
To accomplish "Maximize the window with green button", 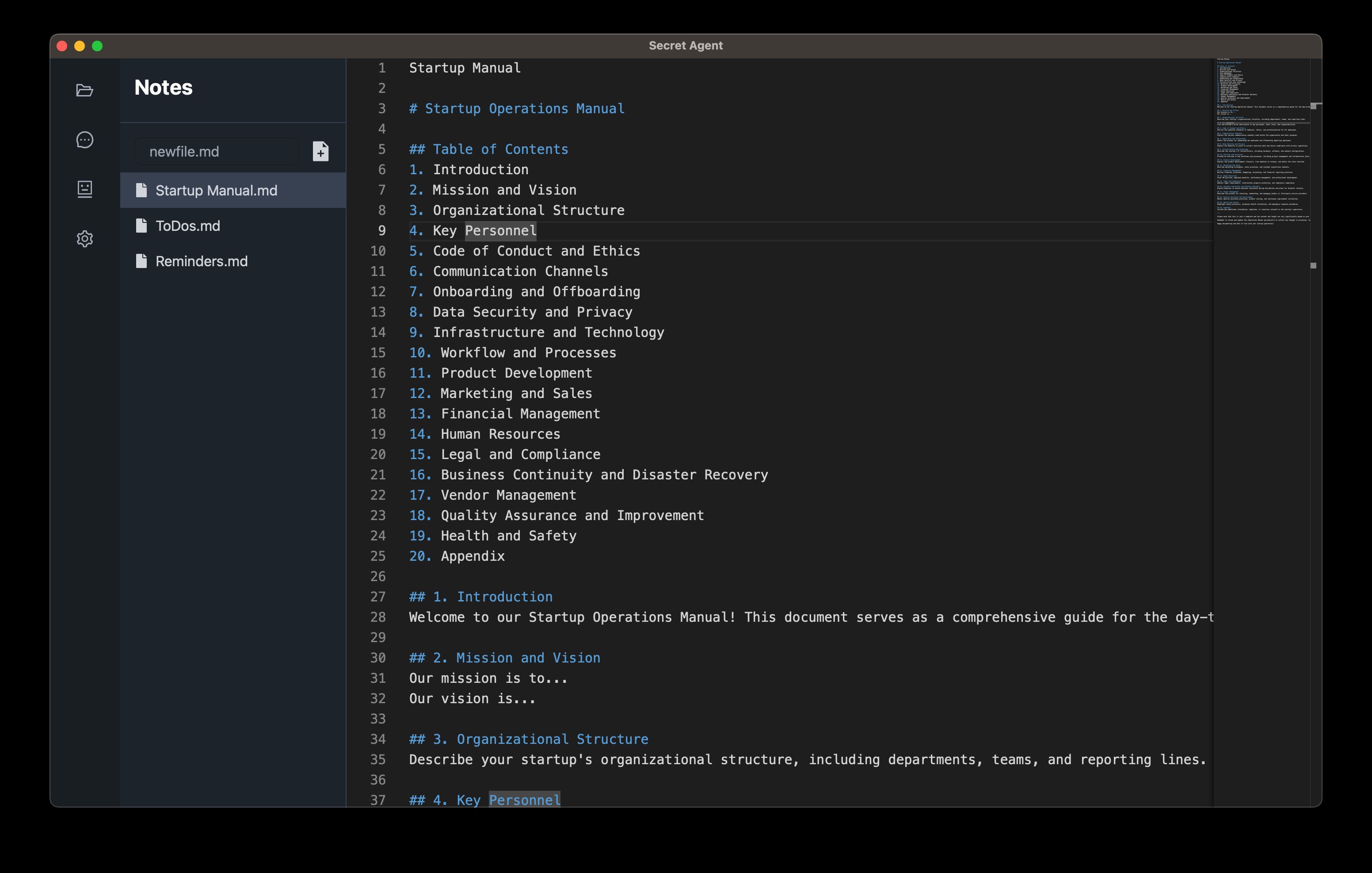I will [x=97, y=46].
